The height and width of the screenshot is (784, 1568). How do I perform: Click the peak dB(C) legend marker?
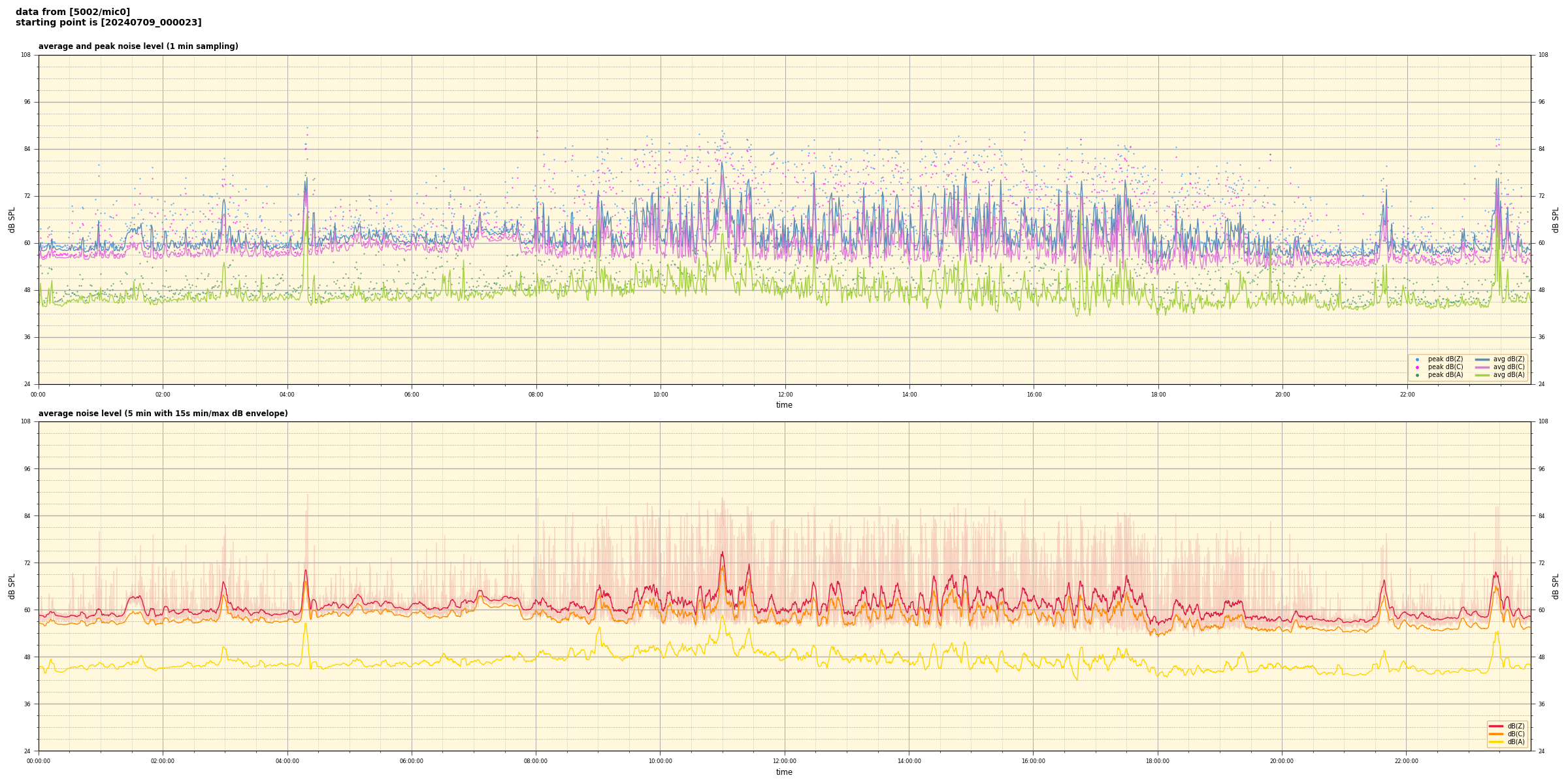pyautogui.click(x=1417, y=367)
